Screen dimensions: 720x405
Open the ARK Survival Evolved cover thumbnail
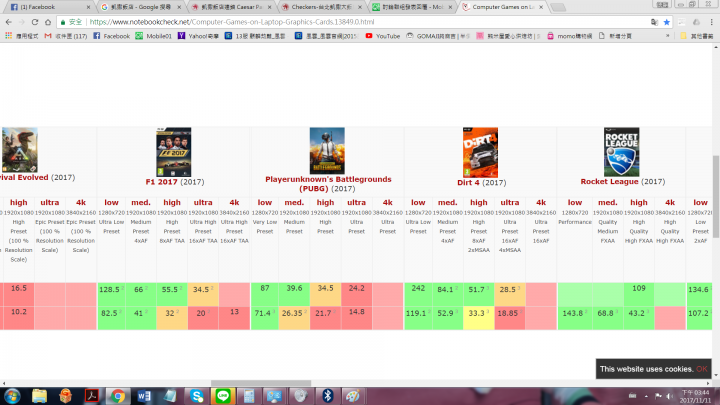click(19, 150)
